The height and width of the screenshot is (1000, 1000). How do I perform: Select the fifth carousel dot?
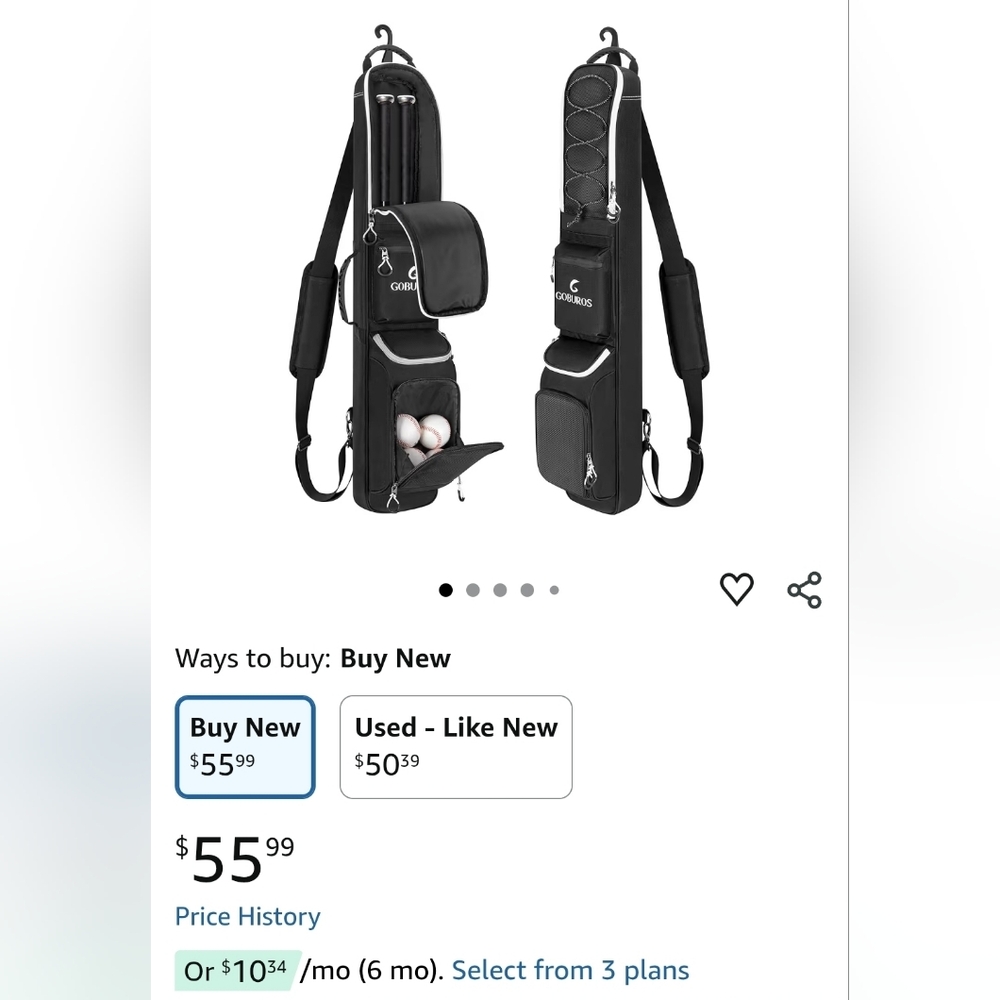(554, 590)
